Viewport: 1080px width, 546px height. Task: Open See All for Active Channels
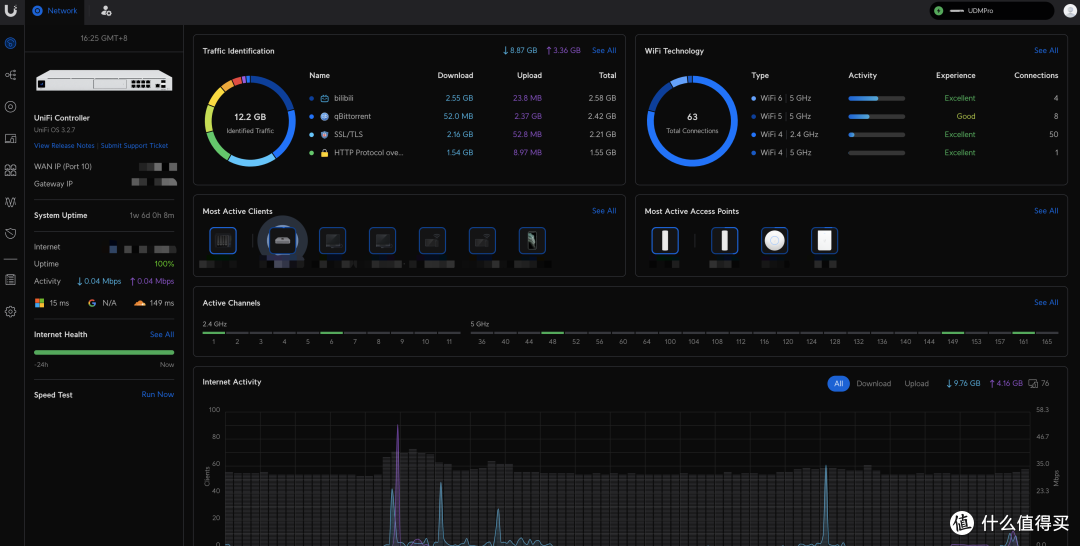[x=1046, y=303]
